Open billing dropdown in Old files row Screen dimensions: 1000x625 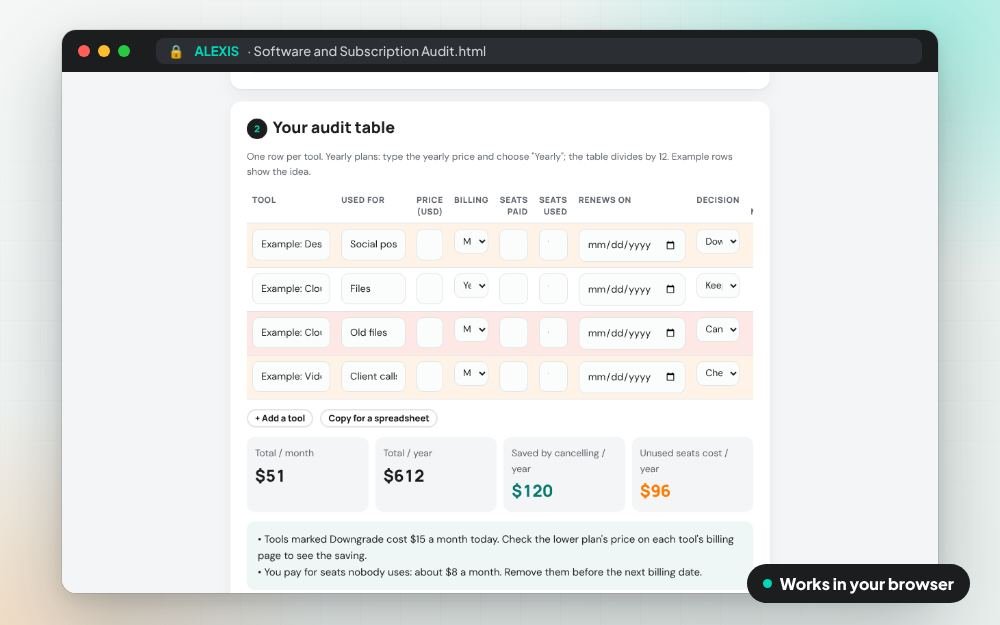(471, 330)
